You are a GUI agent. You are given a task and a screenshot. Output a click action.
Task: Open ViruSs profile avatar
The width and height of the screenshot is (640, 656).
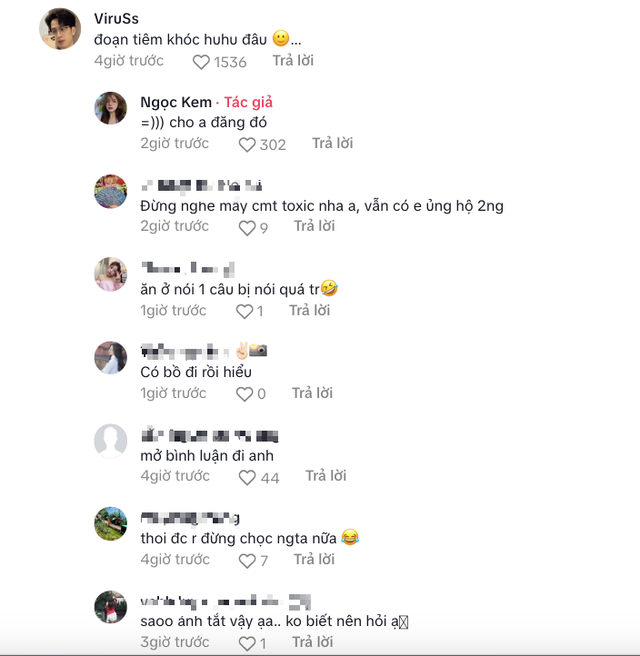pos(59,29)
